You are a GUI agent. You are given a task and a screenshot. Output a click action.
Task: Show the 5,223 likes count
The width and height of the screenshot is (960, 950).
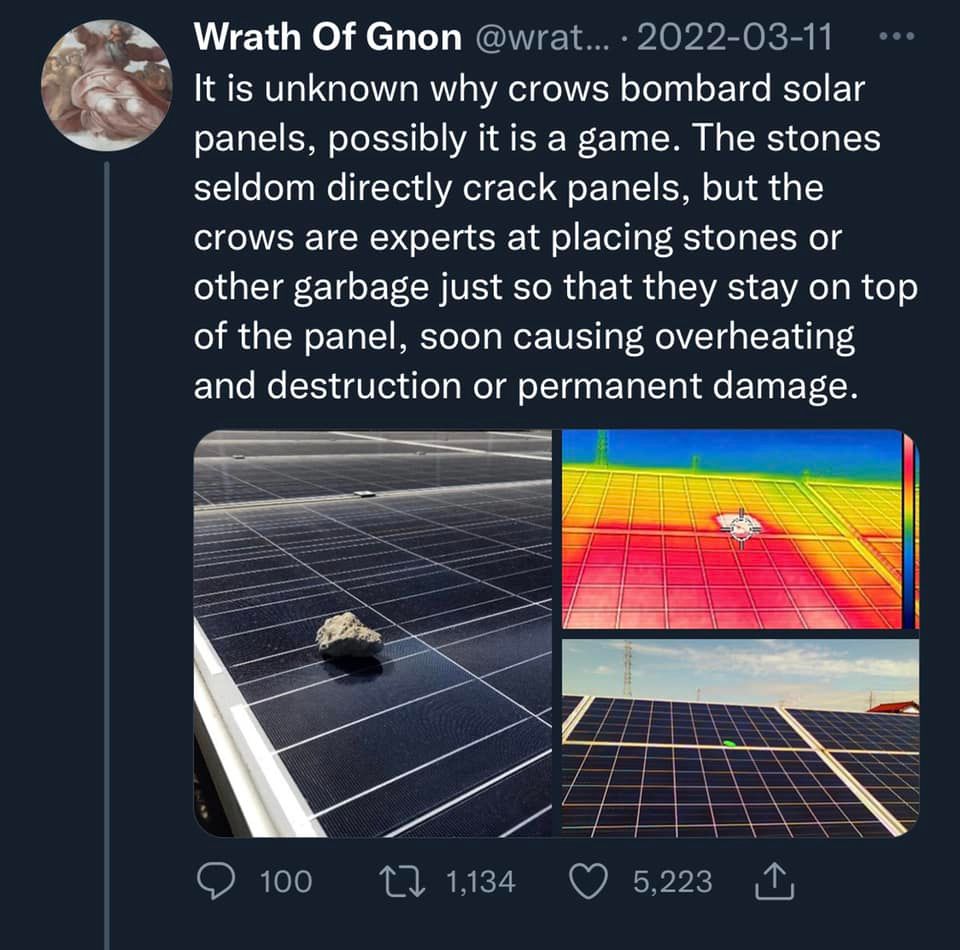point(672,882)
